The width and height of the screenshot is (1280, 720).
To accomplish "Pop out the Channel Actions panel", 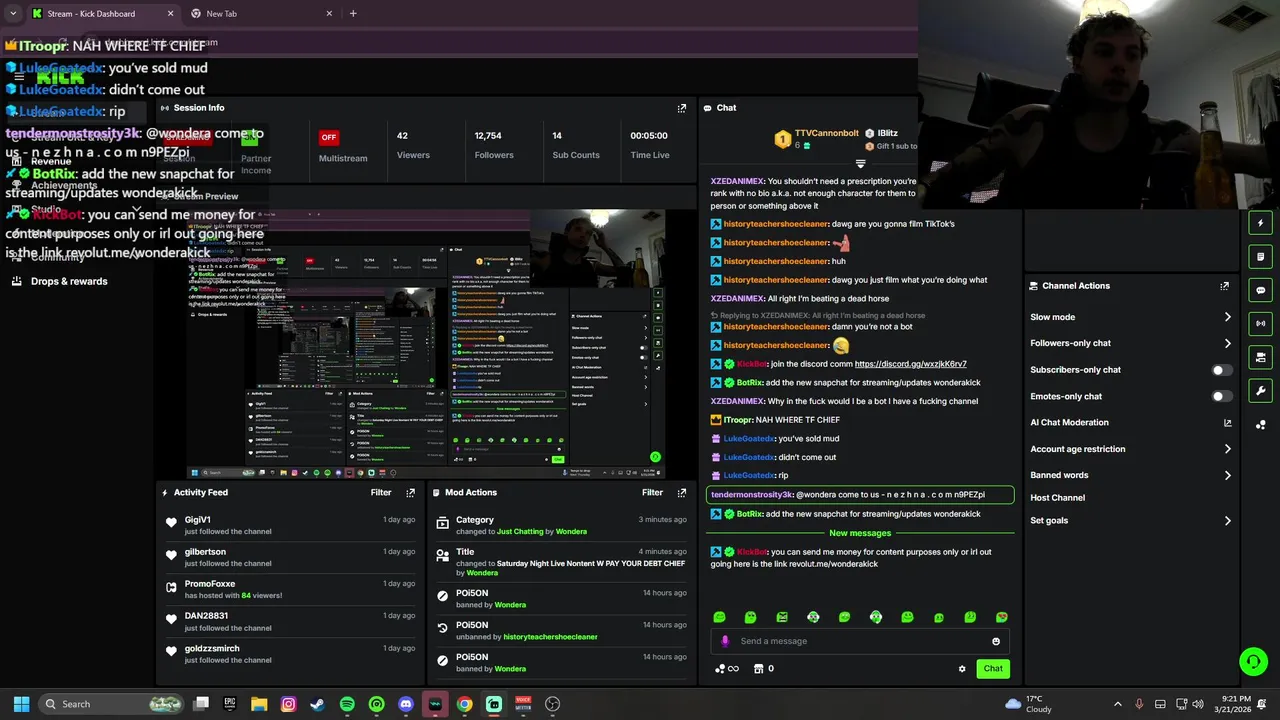I will pos(1224,286).
